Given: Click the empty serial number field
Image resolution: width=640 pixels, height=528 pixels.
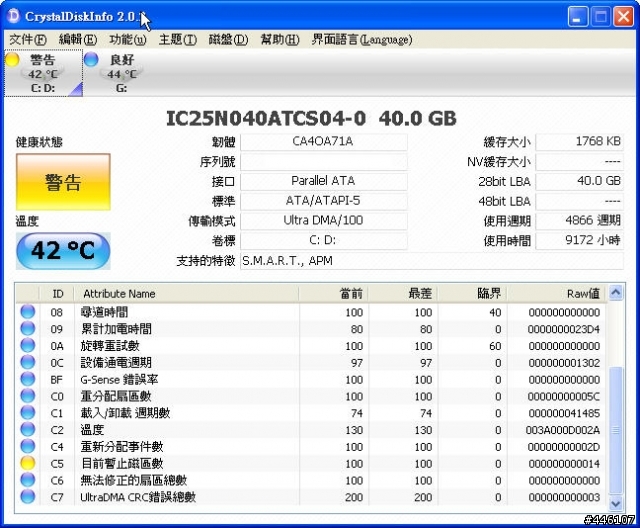Looking at the screenshot, I should (x=324, y=162).
